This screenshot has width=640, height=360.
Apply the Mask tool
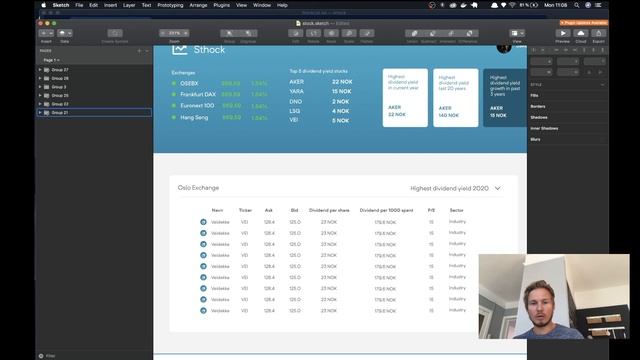(331, 33)
